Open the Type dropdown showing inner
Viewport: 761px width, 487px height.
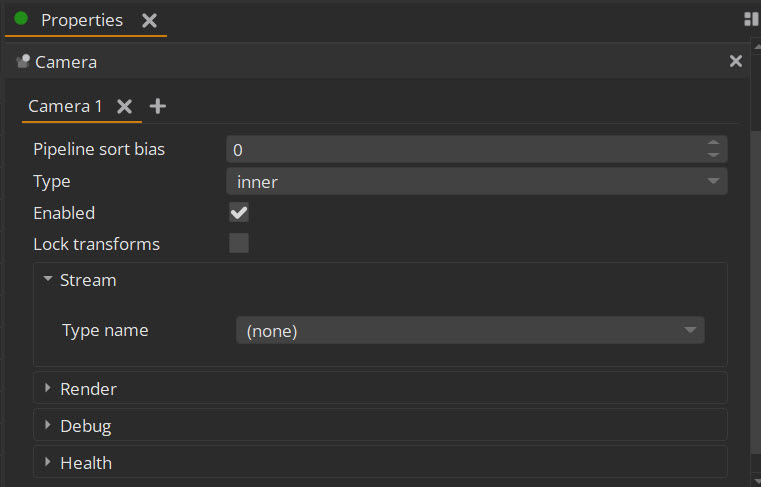pos(477,182)
